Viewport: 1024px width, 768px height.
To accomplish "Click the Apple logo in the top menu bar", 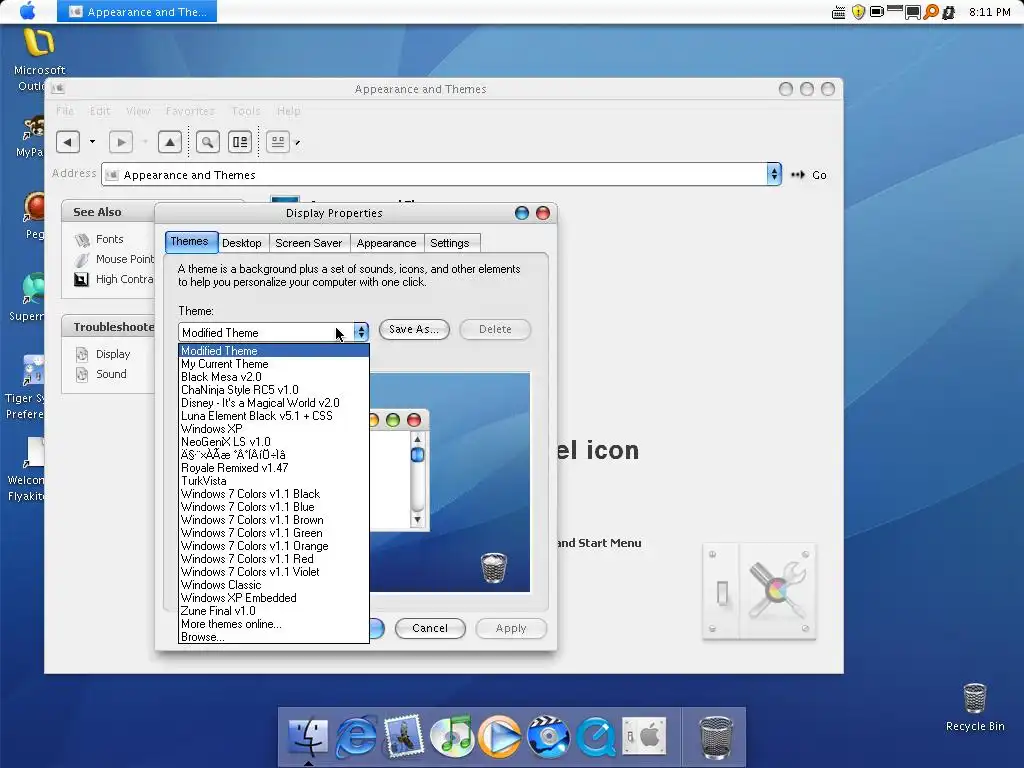I will (x=27, y=11).
